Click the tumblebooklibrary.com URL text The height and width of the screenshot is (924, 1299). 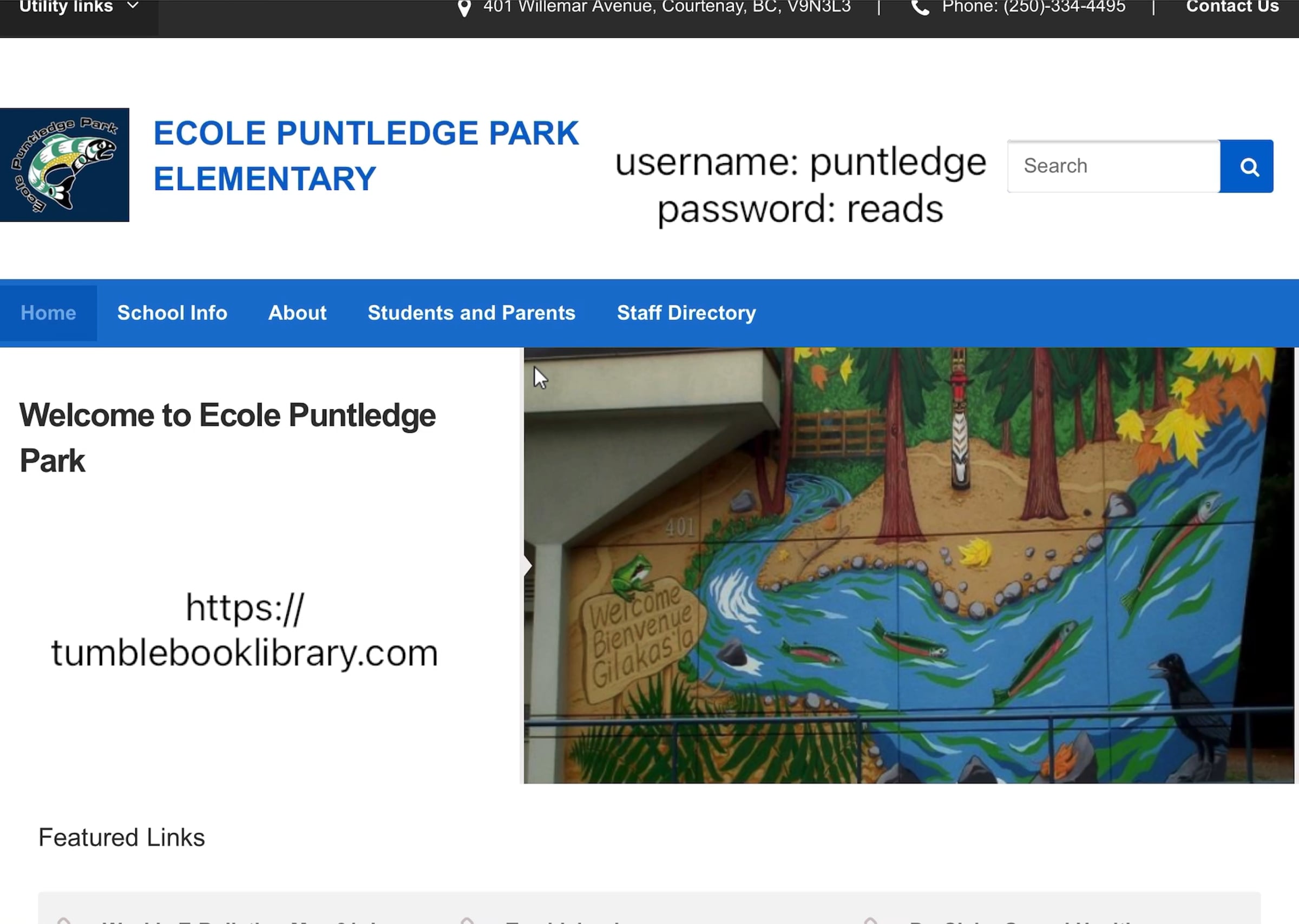[x=245, y=630]
